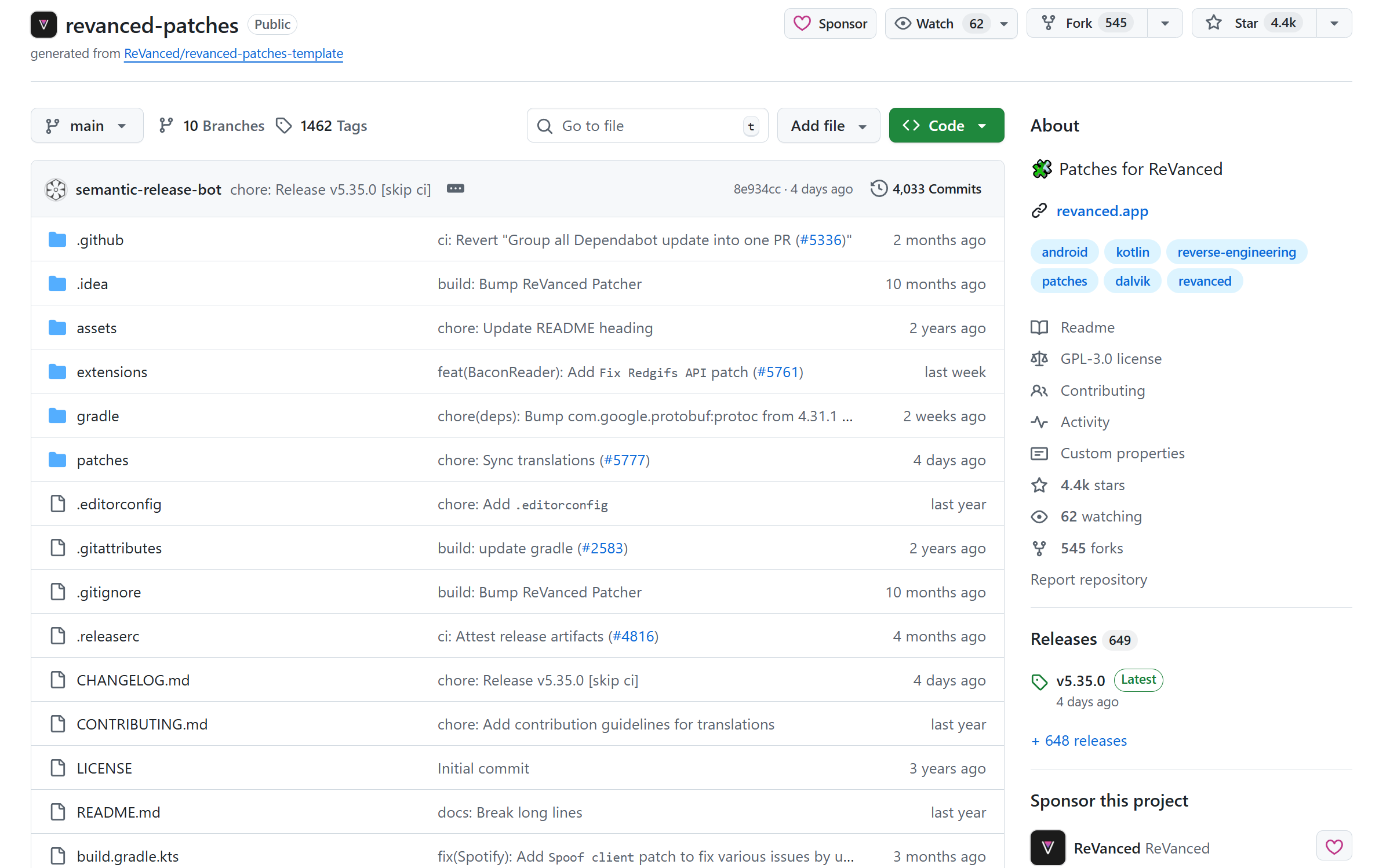The height and width of the screenshot is (868, 1379).
Task: Click the semantic-release-bot avatar icon
Action: tap(56, 189)
